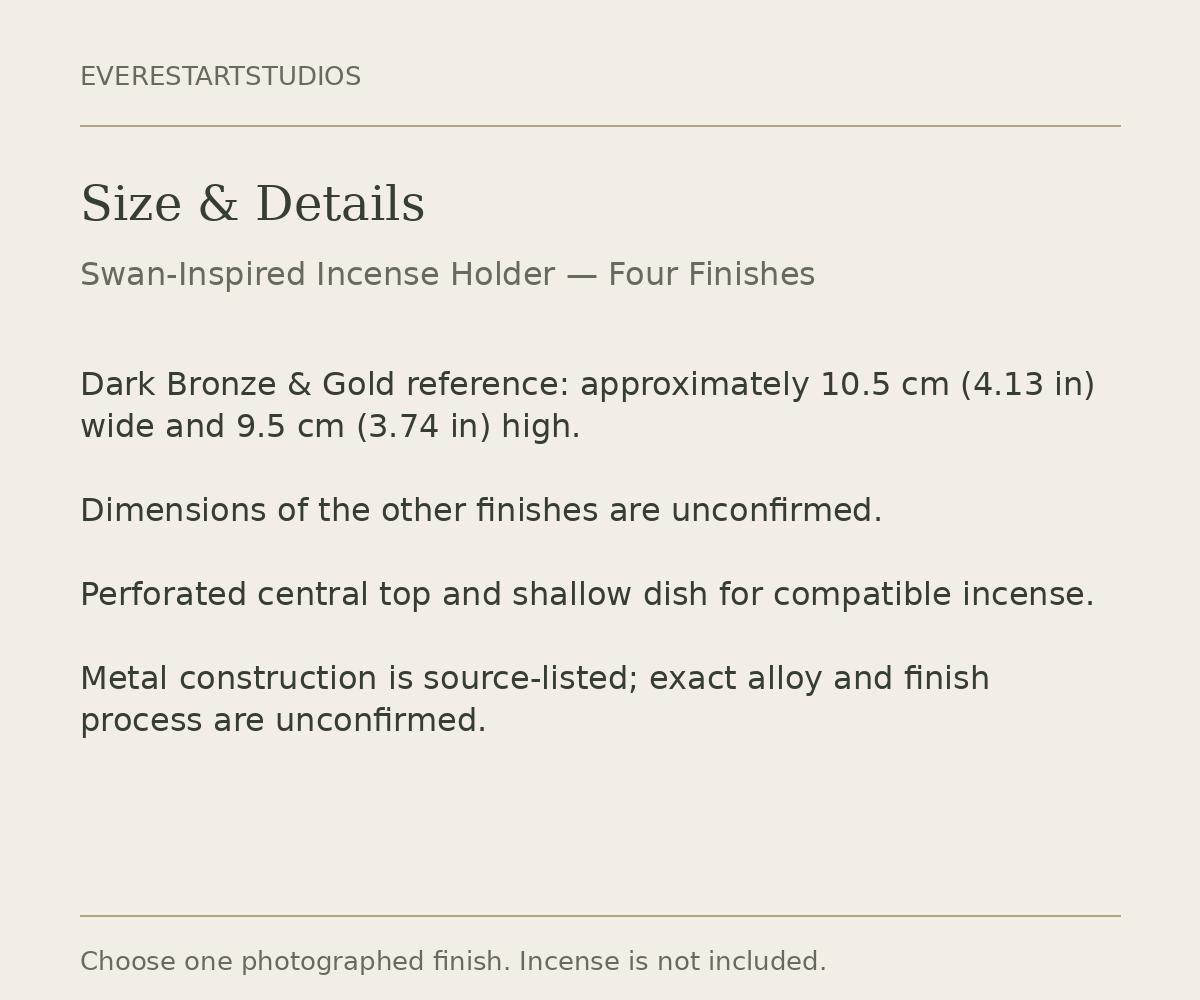Click the Choose one photographed finish text

[295, 962]
